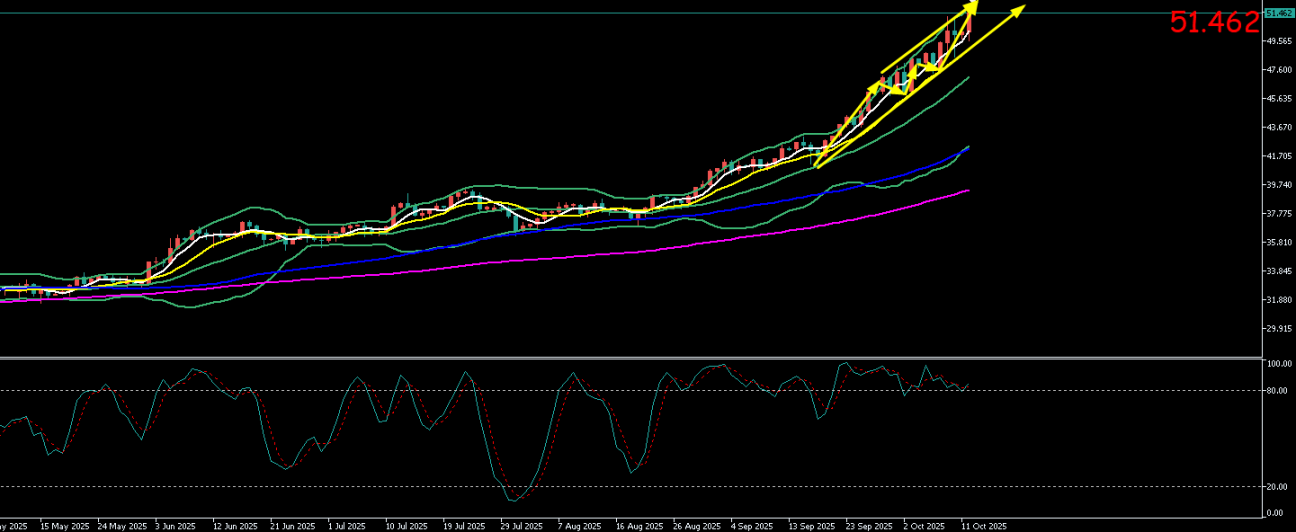Viewport: 1296px width, 532px height.
Task: Click the 100.00 oscillator scale label
Action: click(1277, 365)
